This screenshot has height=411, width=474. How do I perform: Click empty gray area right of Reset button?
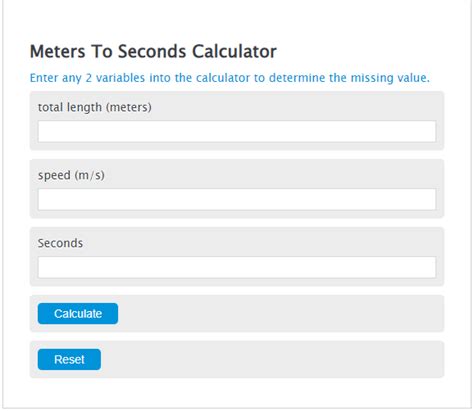tap(272, 359)
